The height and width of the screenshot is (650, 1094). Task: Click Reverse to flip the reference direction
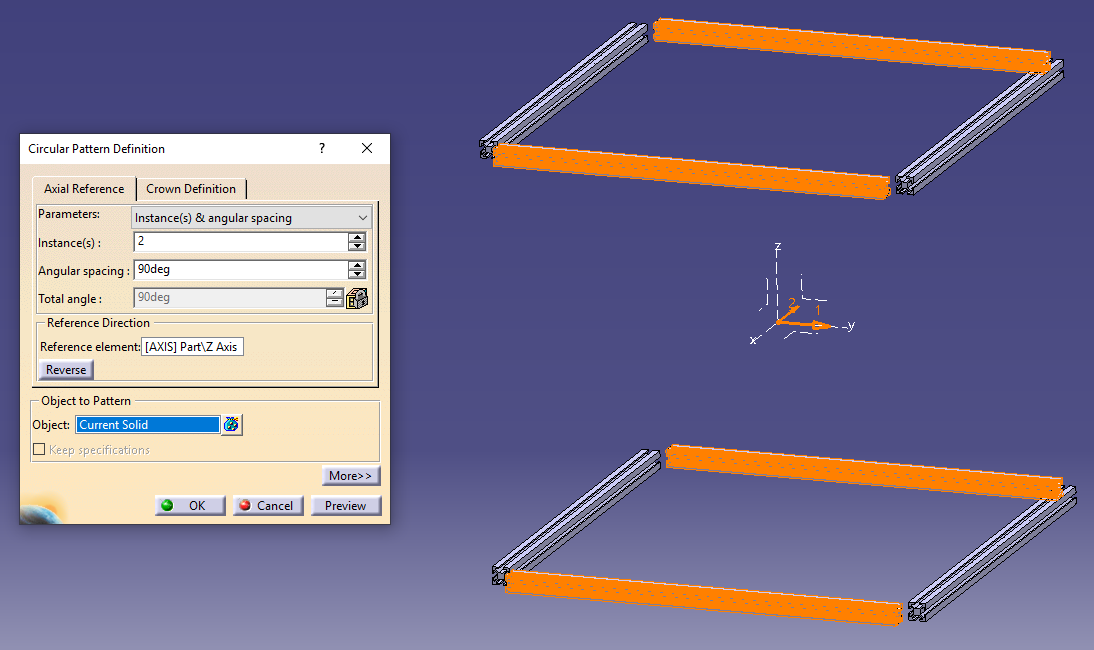click(x=65, y=369)
